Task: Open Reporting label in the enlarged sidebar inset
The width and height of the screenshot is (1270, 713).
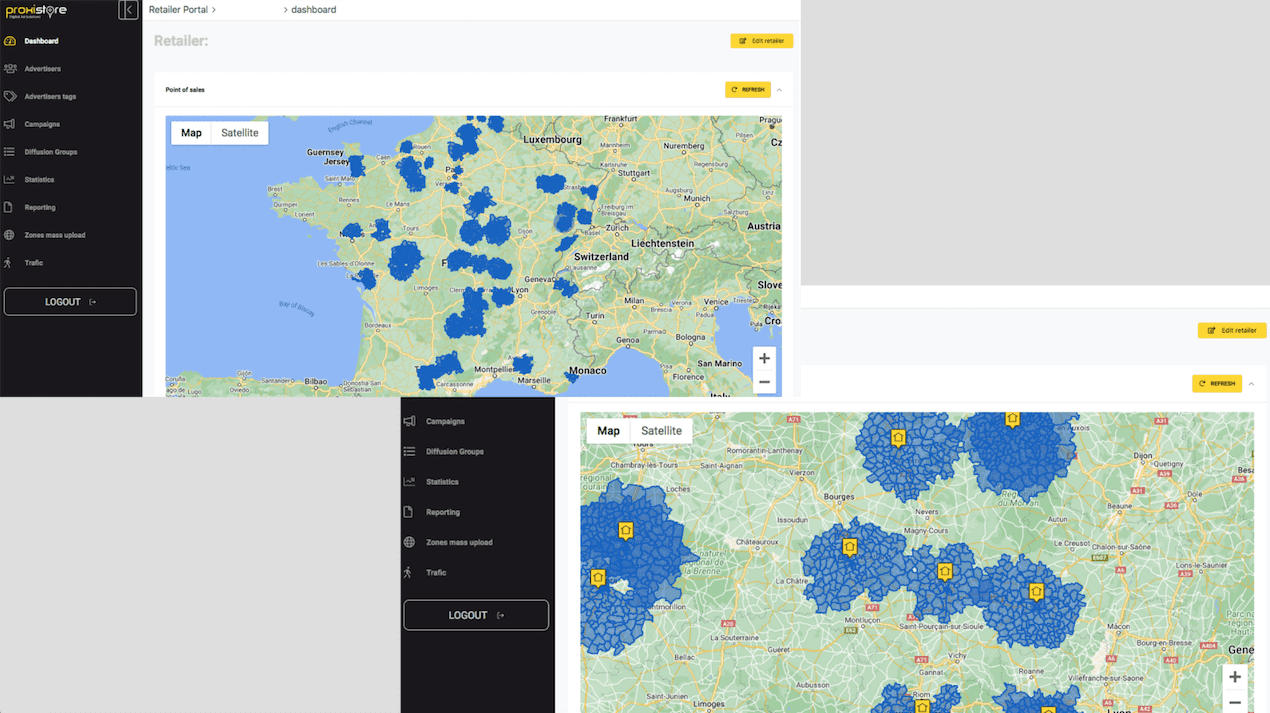Action: point(443,512)
